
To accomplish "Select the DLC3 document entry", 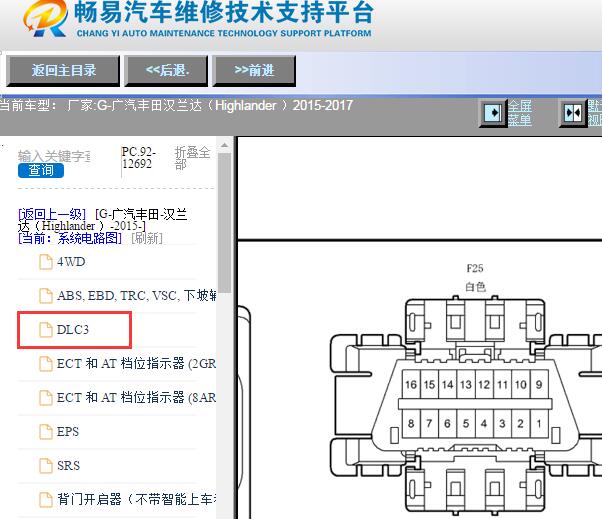I will pos(73,330).
